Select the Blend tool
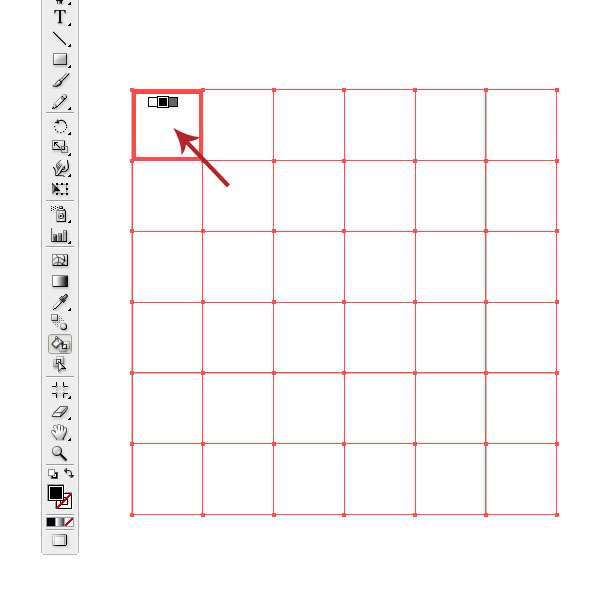Viewport: 600px width, 600px height. [x=59, y=322]
